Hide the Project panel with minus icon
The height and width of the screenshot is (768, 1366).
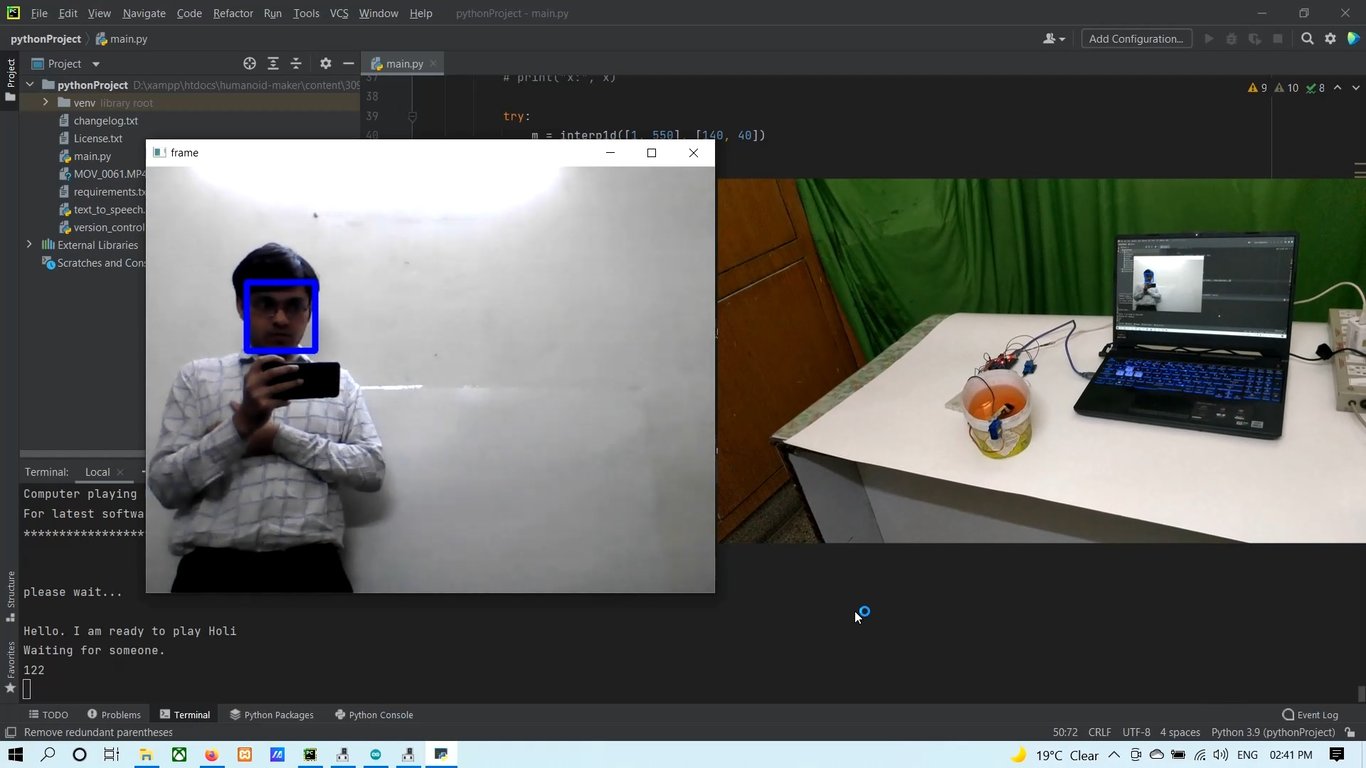tap(348, 63)
